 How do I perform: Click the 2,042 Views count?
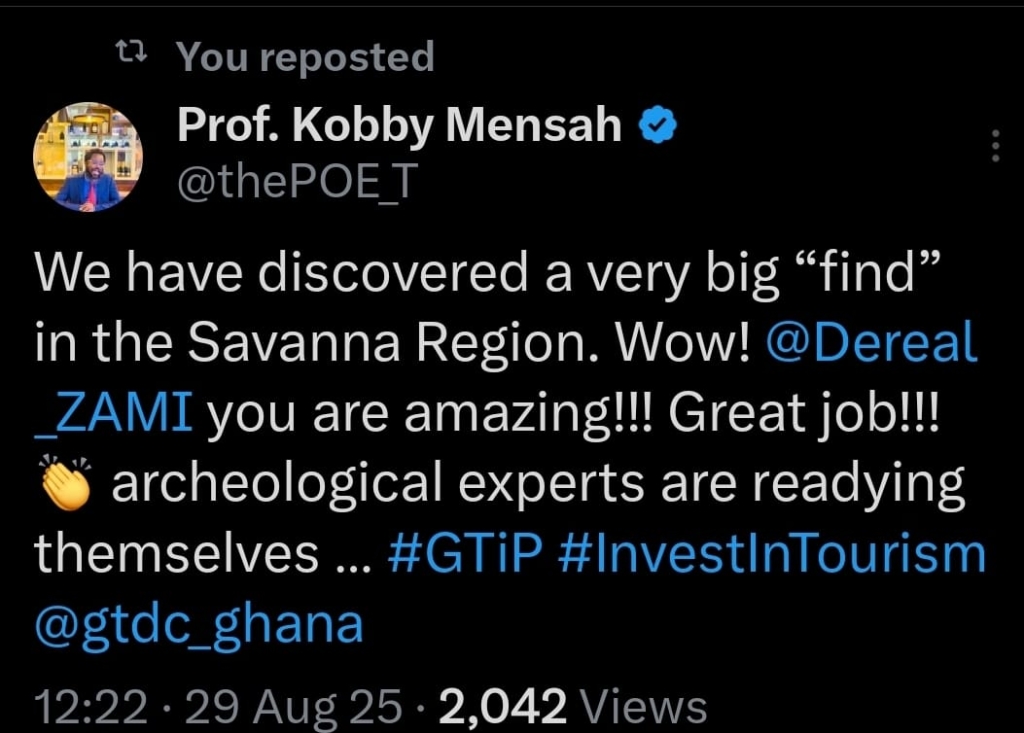[573, 707]
